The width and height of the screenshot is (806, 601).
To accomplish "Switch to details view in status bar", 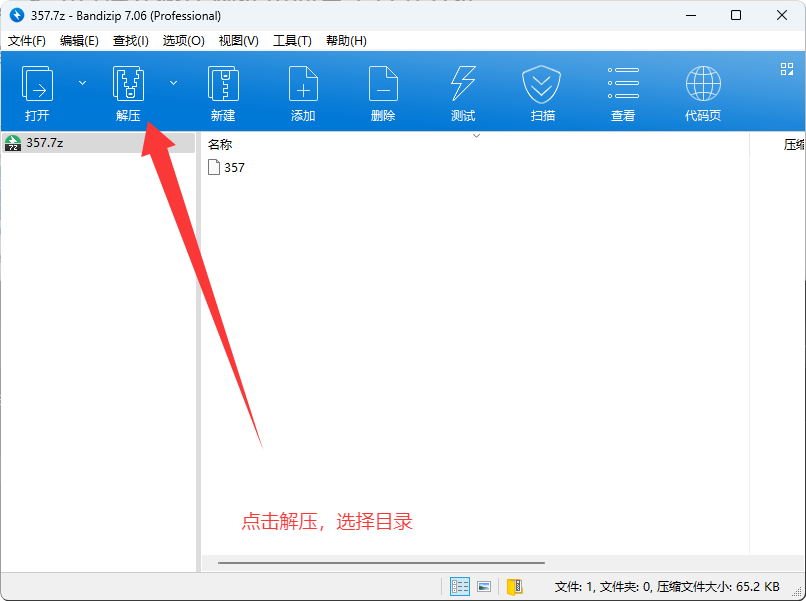I will pyautogui.click(x=459, y=586).
